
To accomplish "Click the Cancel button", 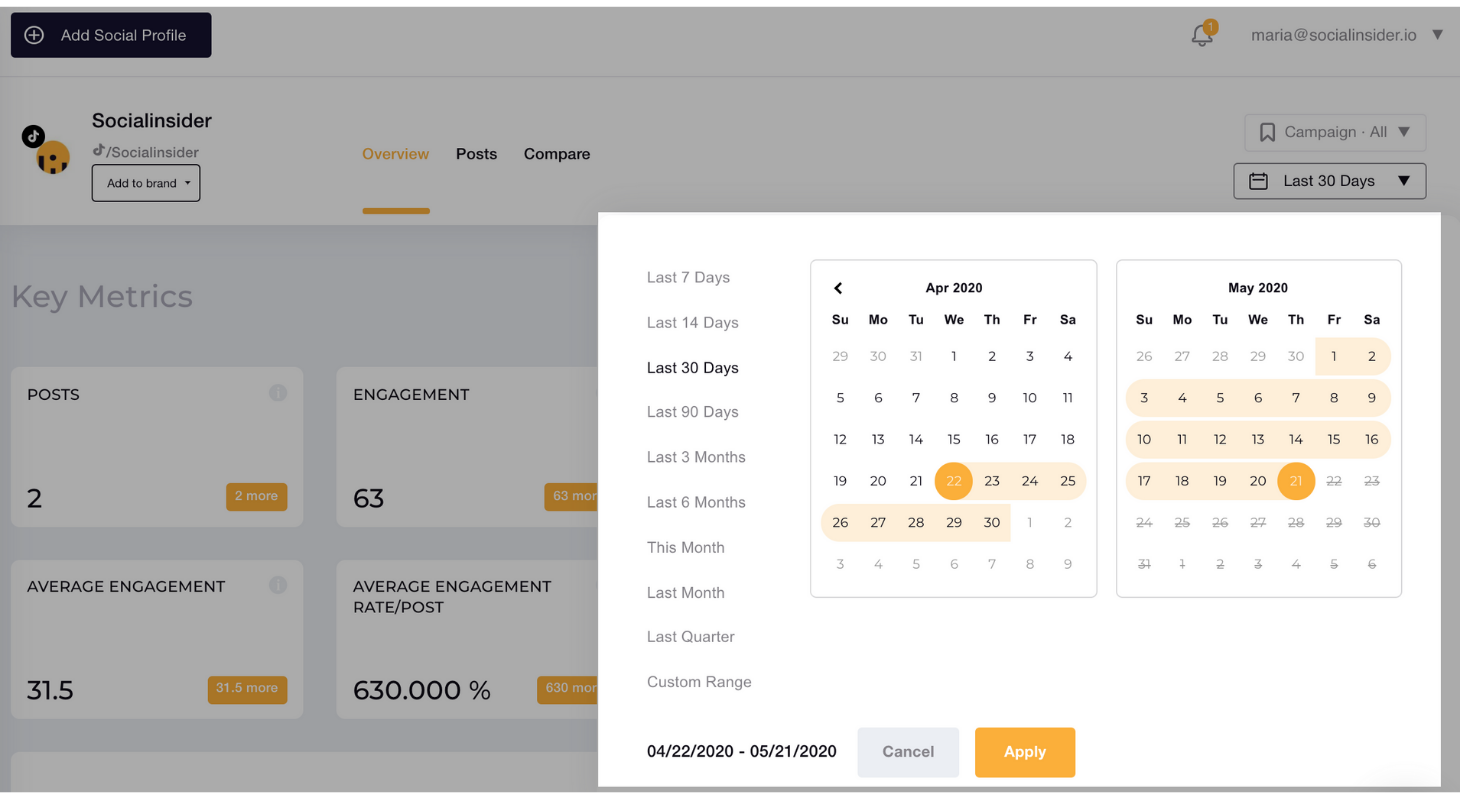I will (908, 752).
